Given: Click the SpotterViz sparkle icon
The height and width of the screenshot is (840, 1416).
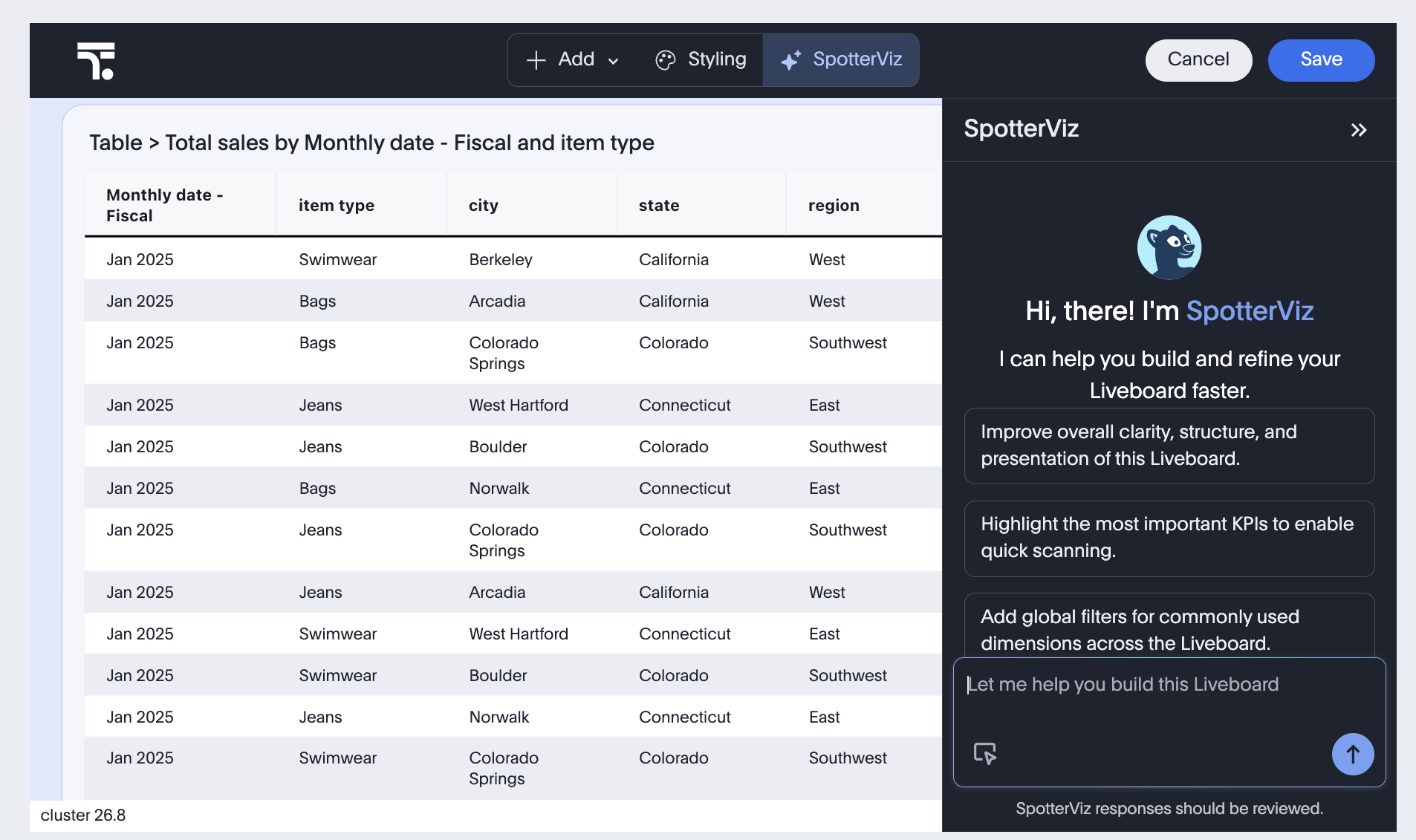Looking at the screenshot, I should (x=791, y=60).
